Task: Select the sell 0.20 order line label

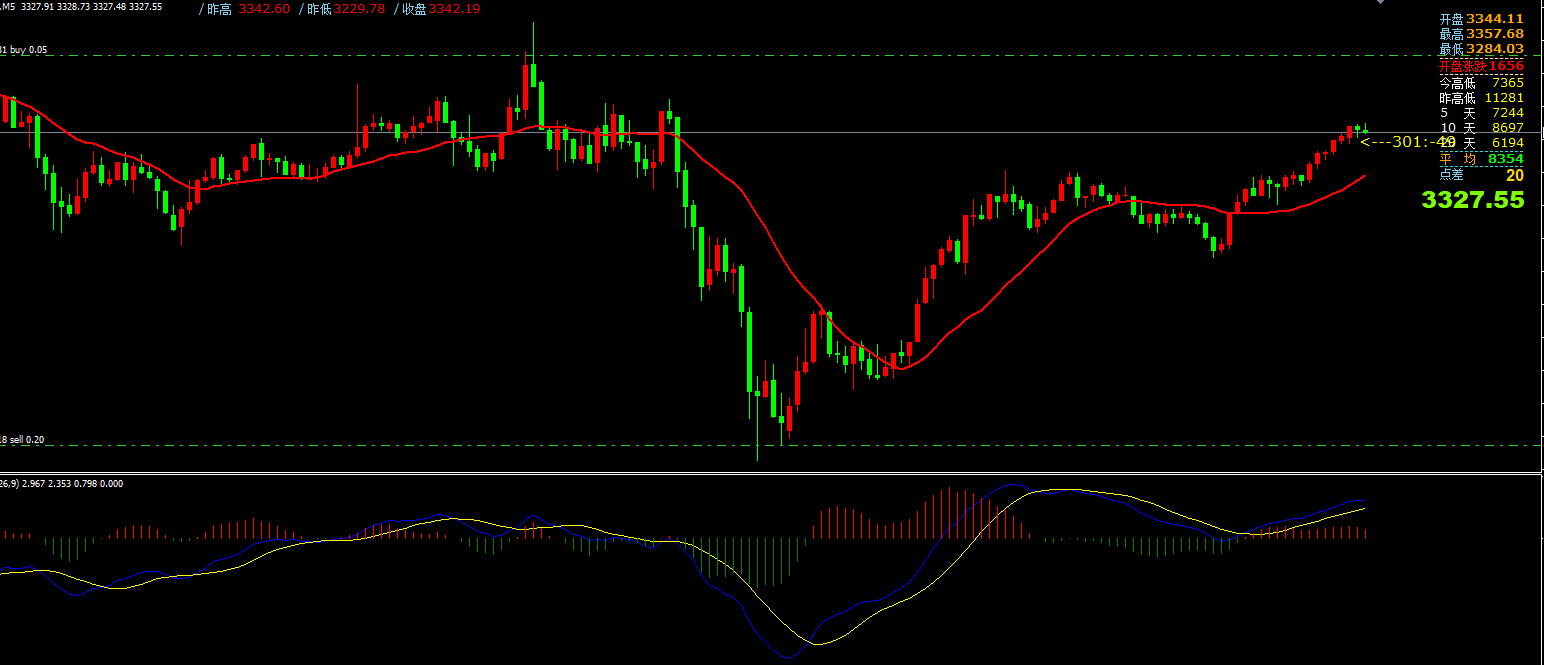Action: 25,440
